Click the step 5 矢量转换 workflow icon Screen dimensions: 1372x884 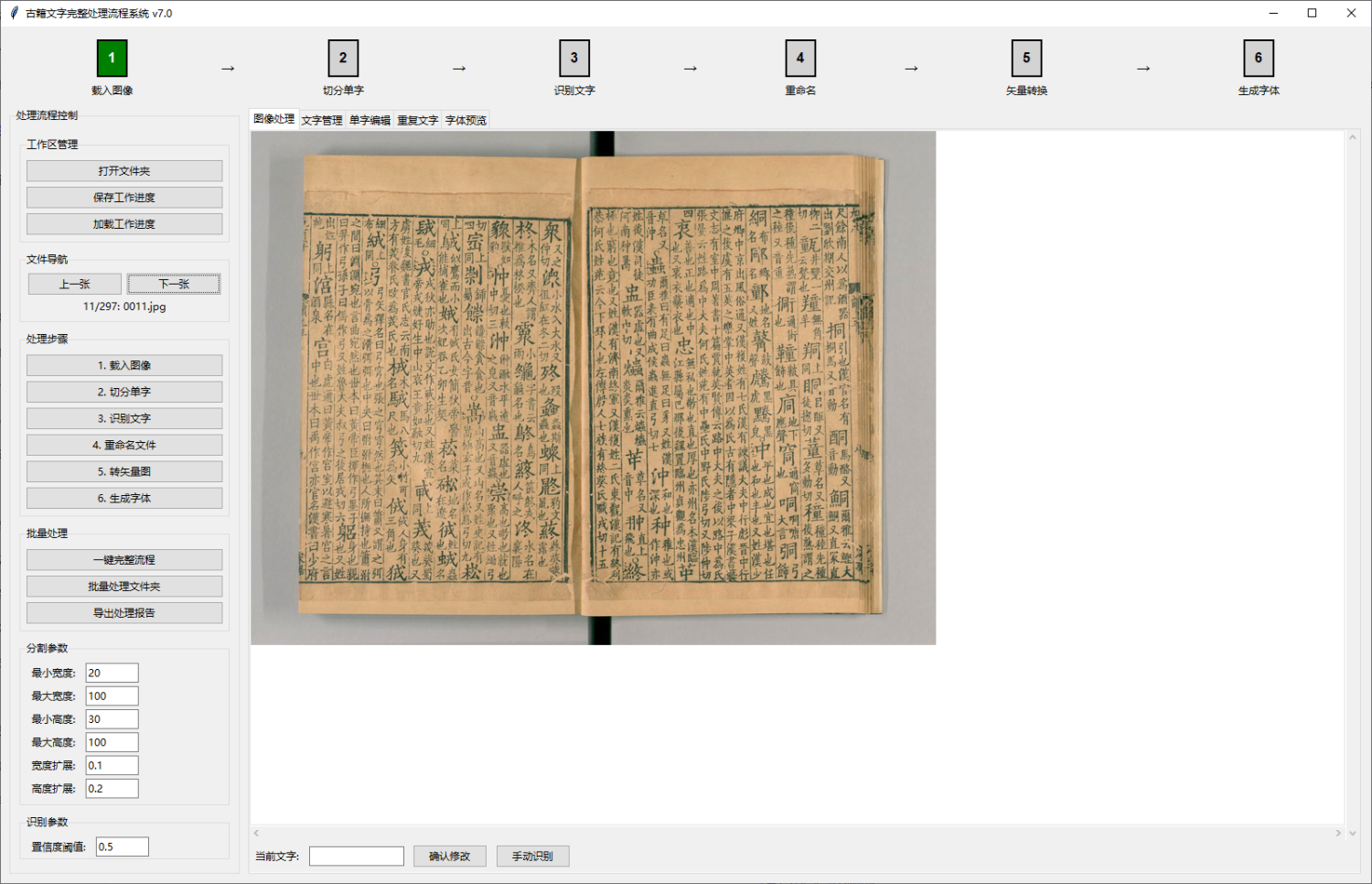pyautogui.click(x=1026, y=57)
